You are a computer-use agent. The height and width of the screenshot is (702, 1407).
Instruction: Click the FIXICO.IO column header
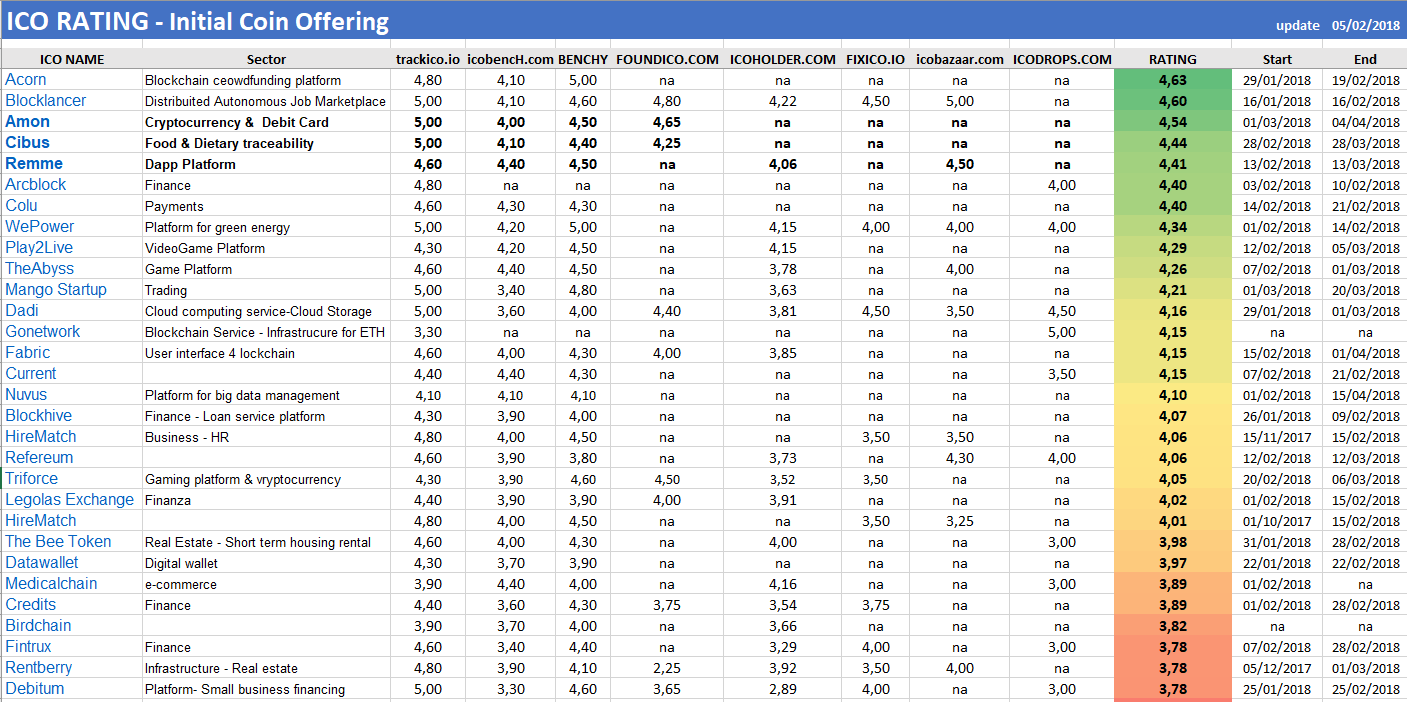[876, 59]
